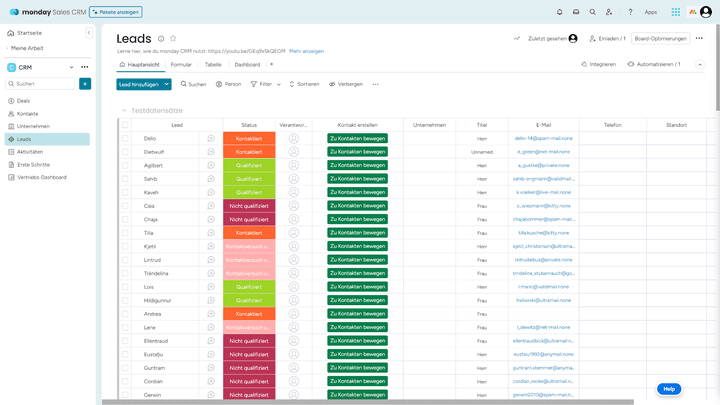720x405 pixels.
Task: Open the products switcher grid icon
Action: [x=676, y=12]
